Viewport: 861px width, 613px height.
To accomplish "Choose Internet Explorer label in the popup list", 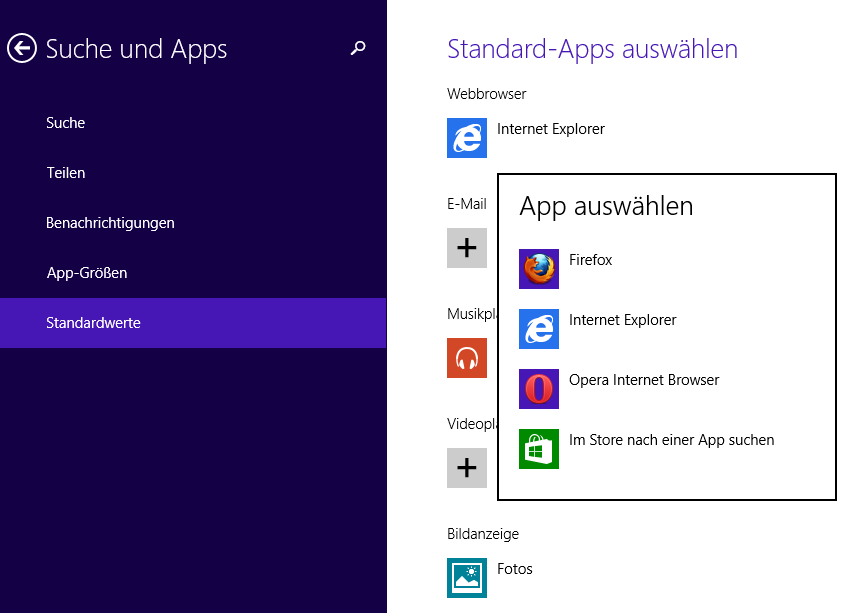I will tap(623, 320).
